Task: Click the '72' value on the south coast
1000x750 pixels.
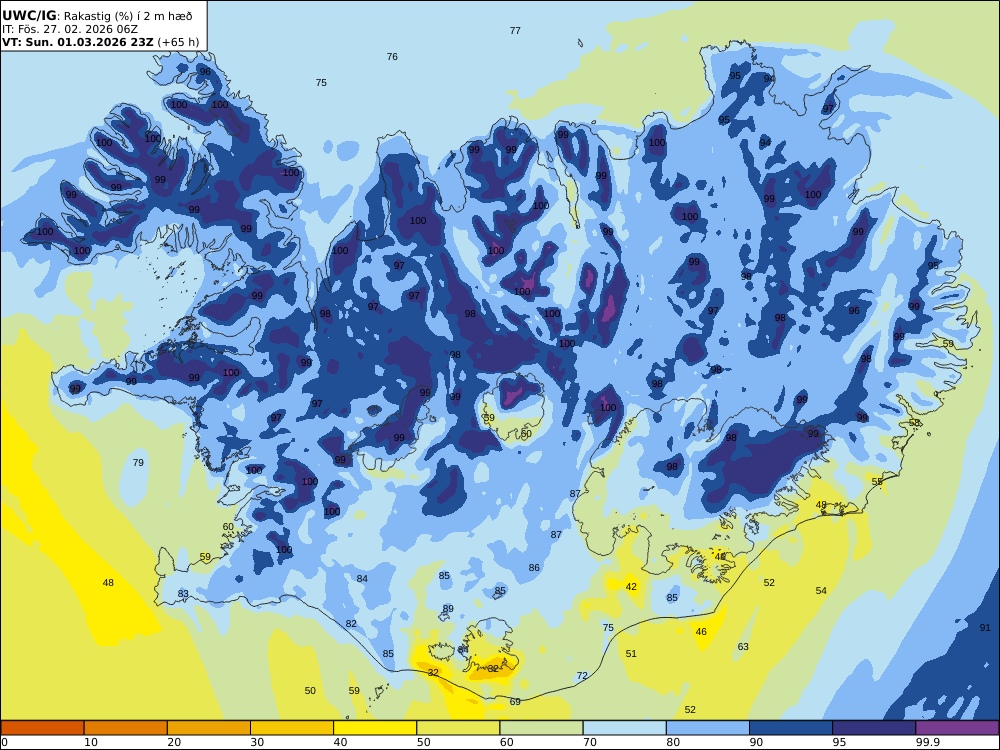Action: 582,676
